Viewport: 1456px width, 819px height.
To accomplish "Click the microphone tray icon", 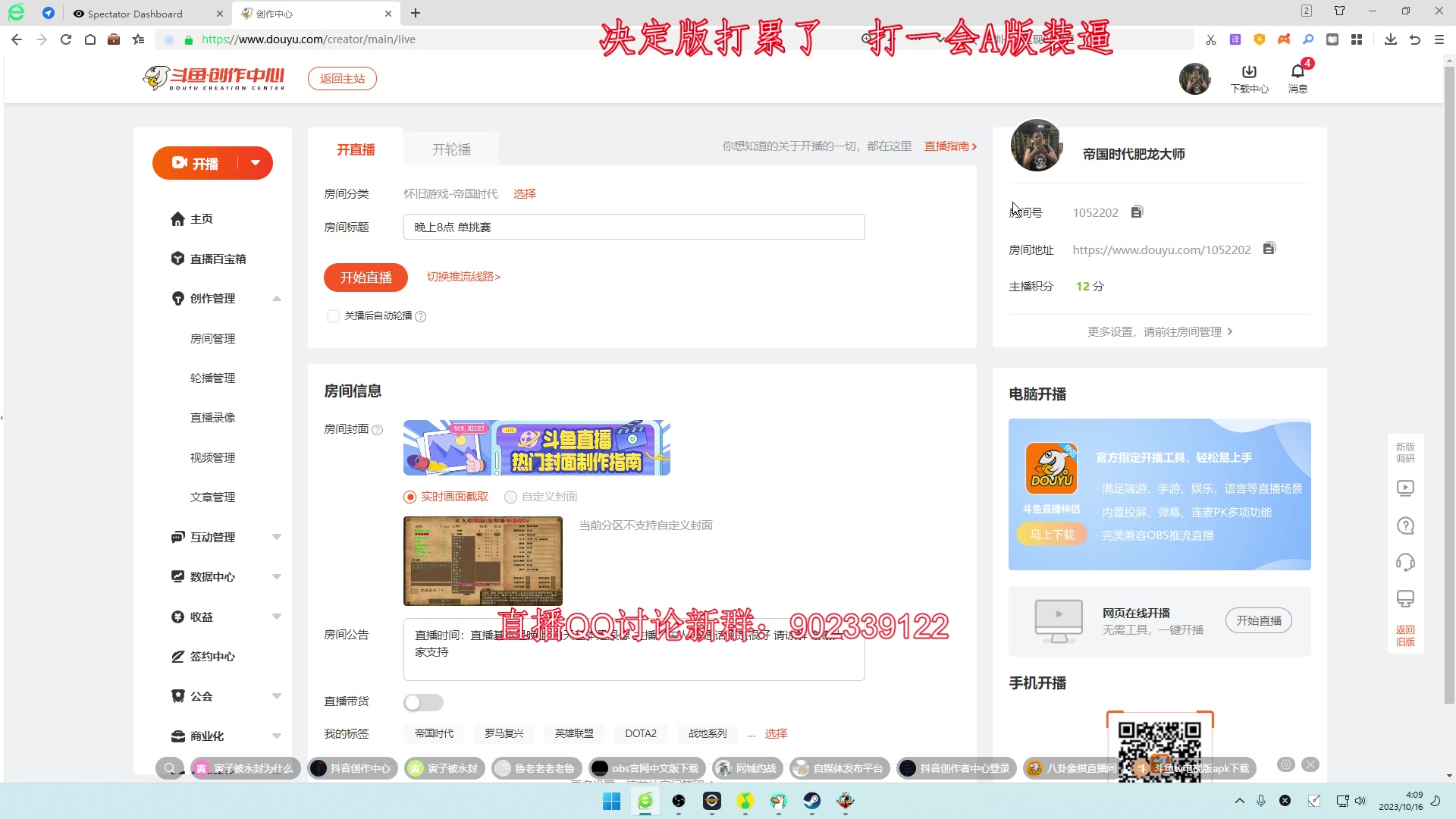I will (x=1261, y=801).
